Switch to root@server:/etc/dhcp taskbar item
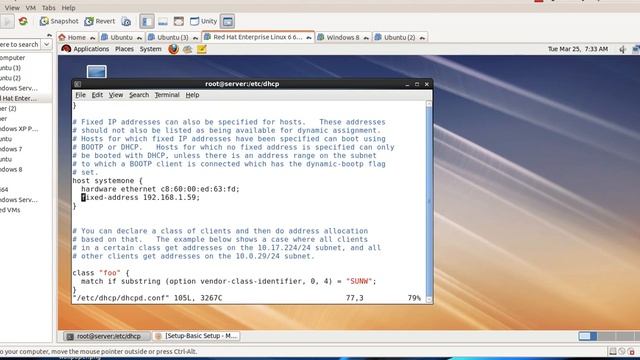 point(107,336)
